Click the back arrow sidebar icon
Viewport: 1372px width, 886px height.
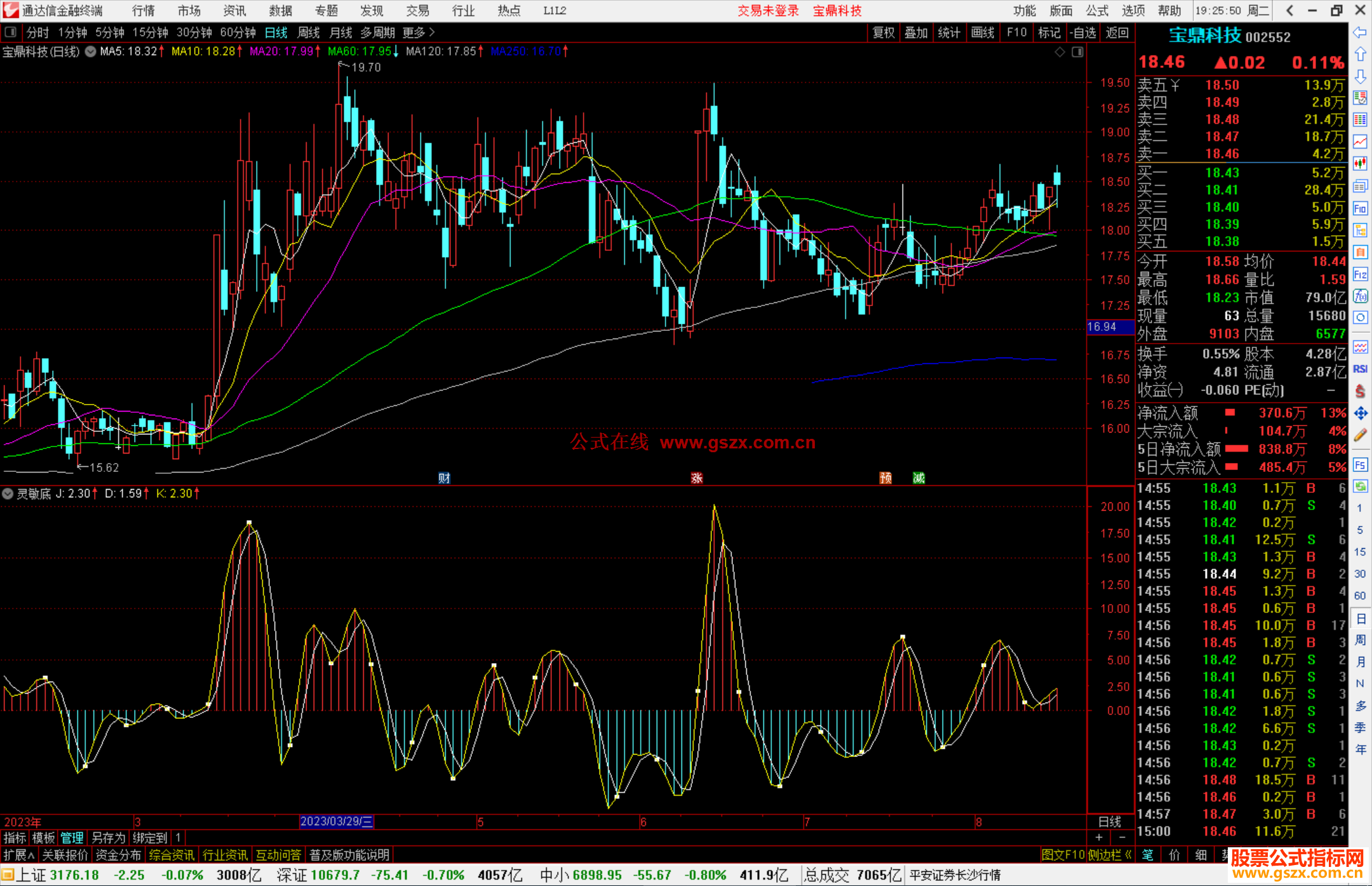click(1360, 32)
